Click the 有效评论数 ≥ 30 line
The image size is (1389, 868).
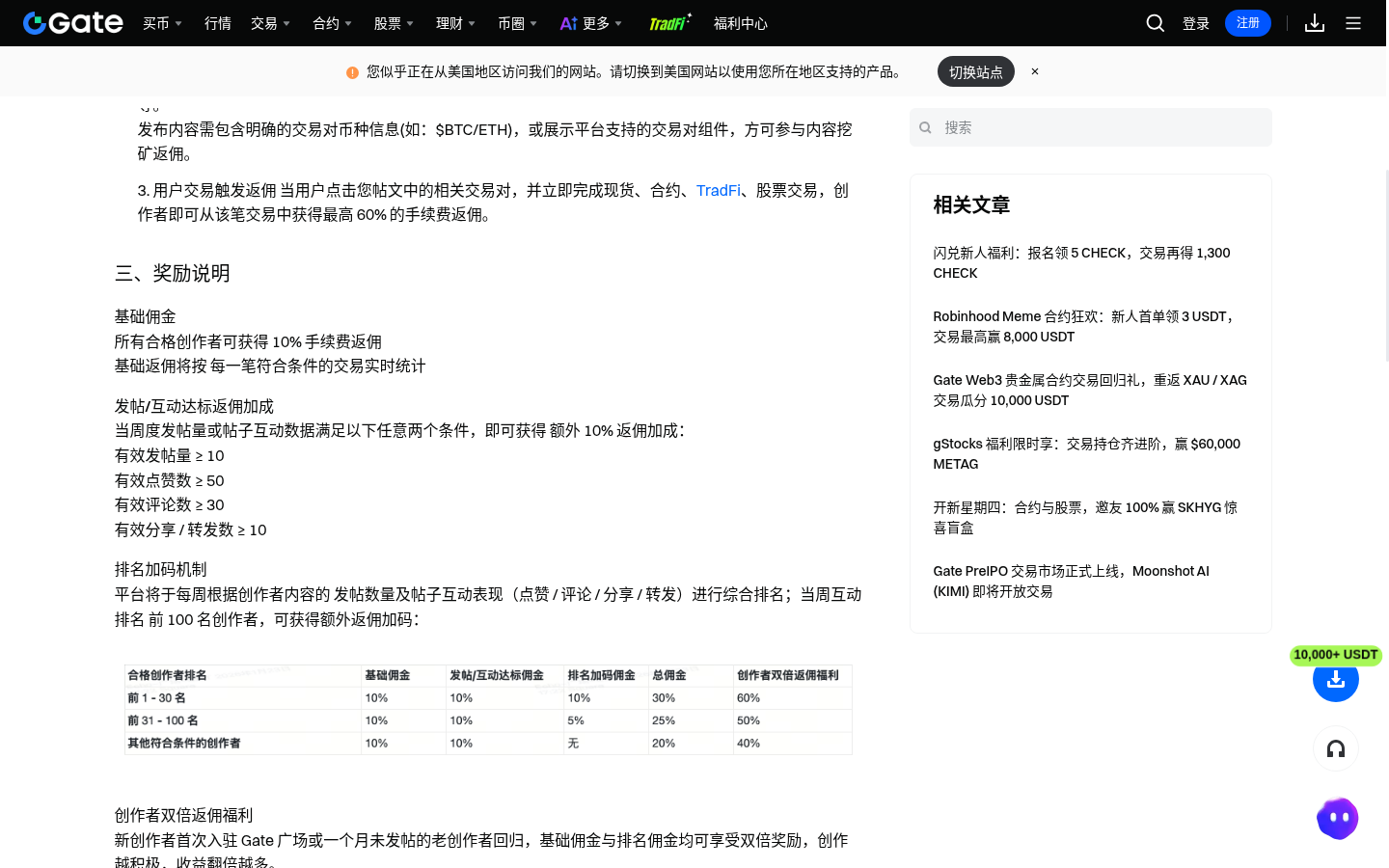[170, 505]
